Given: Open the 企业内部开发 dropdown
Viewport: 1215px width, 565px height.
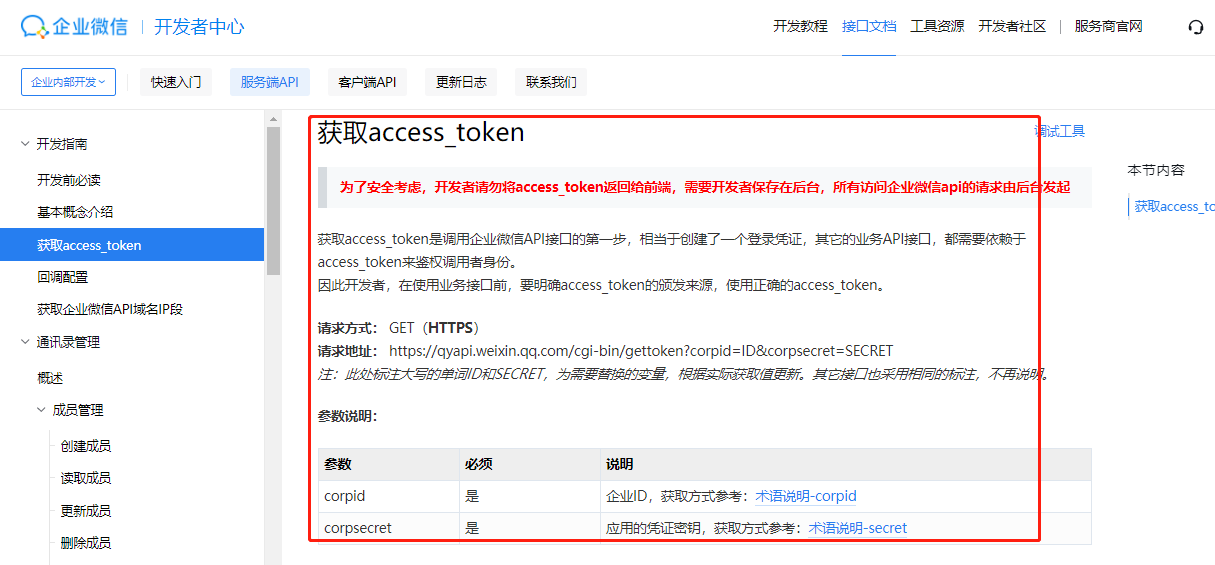Looking at the screenshot, I should coord(68,82).
